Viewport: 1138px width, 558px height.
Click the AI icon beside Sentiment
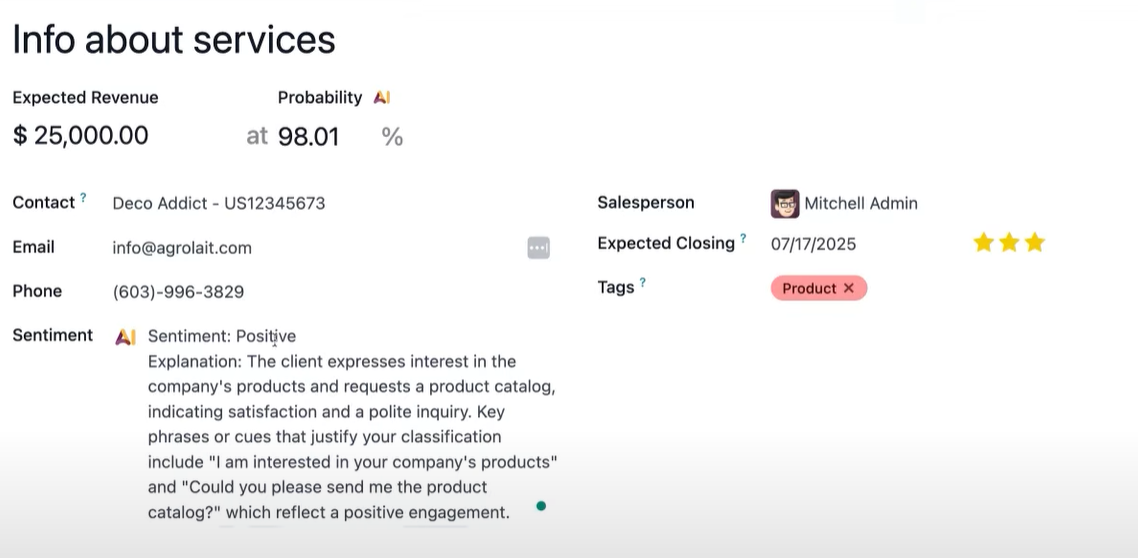pos(125,337)
